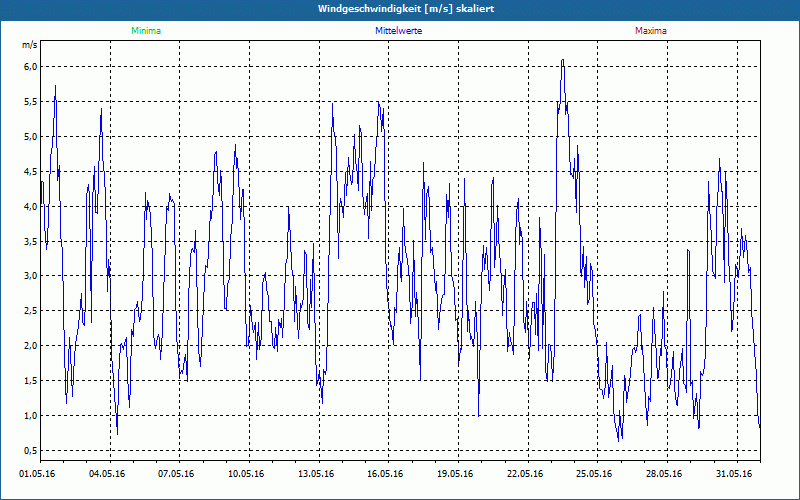This screenshot has width=800, height=500.
Task: Click the 16.05.16 date label
Action: tap(385, 474)
